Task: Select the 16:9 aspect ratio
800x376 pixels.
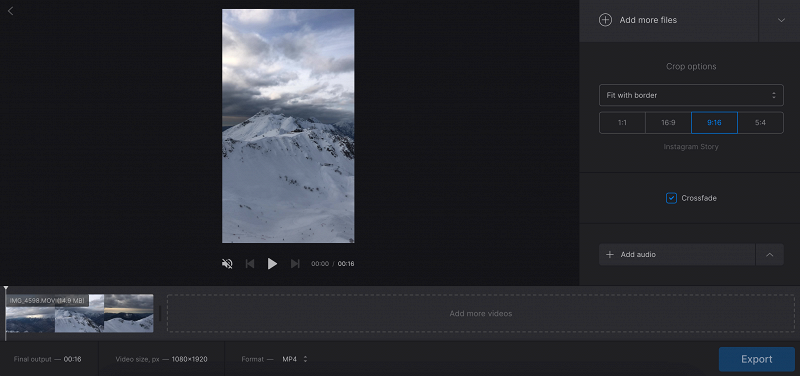Action: click(668, 122)
